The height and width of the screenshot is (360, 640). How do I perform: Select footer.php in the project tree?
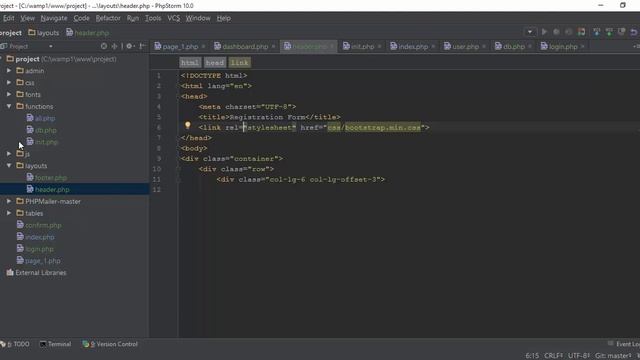pos(51,178)
